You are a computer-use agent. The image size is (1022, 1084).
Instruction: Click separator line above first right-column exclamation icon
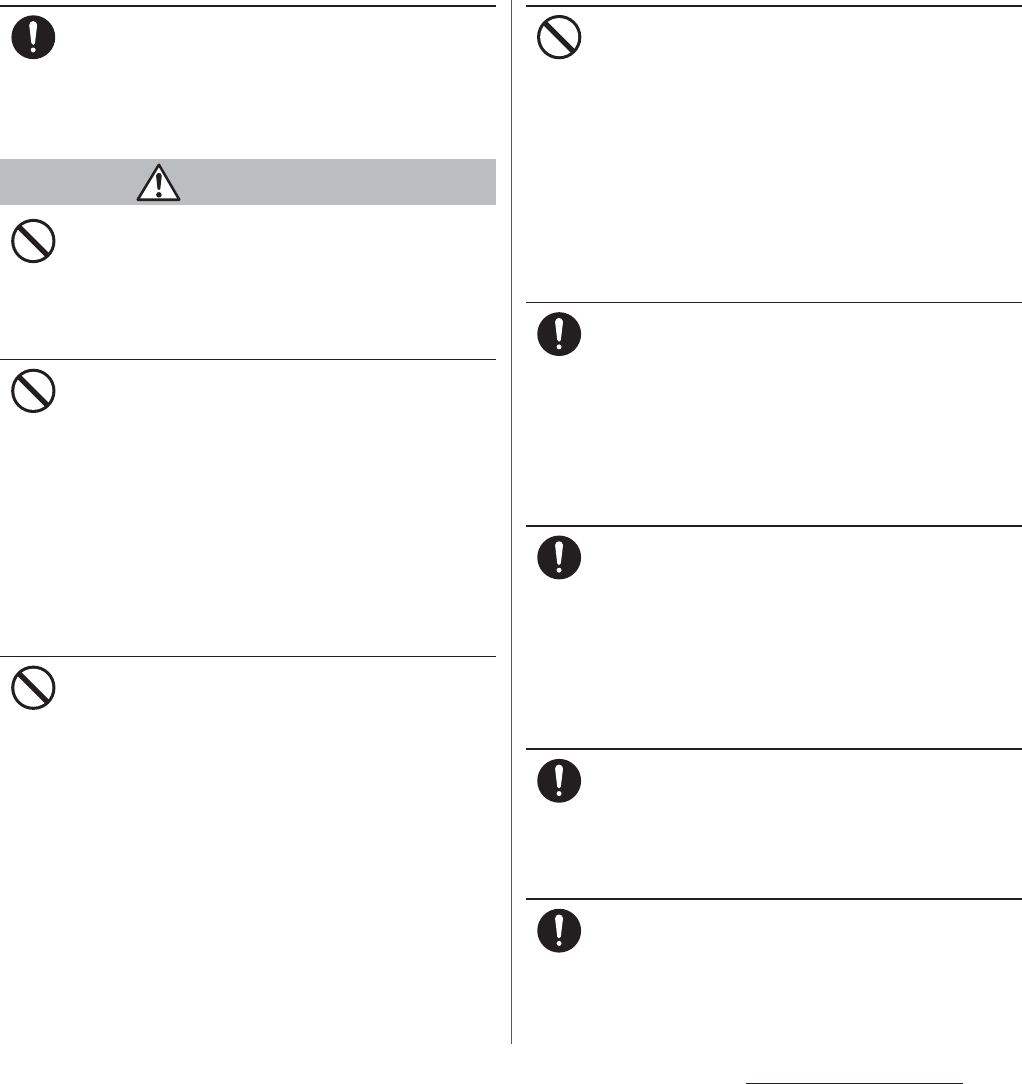point(774,303)
